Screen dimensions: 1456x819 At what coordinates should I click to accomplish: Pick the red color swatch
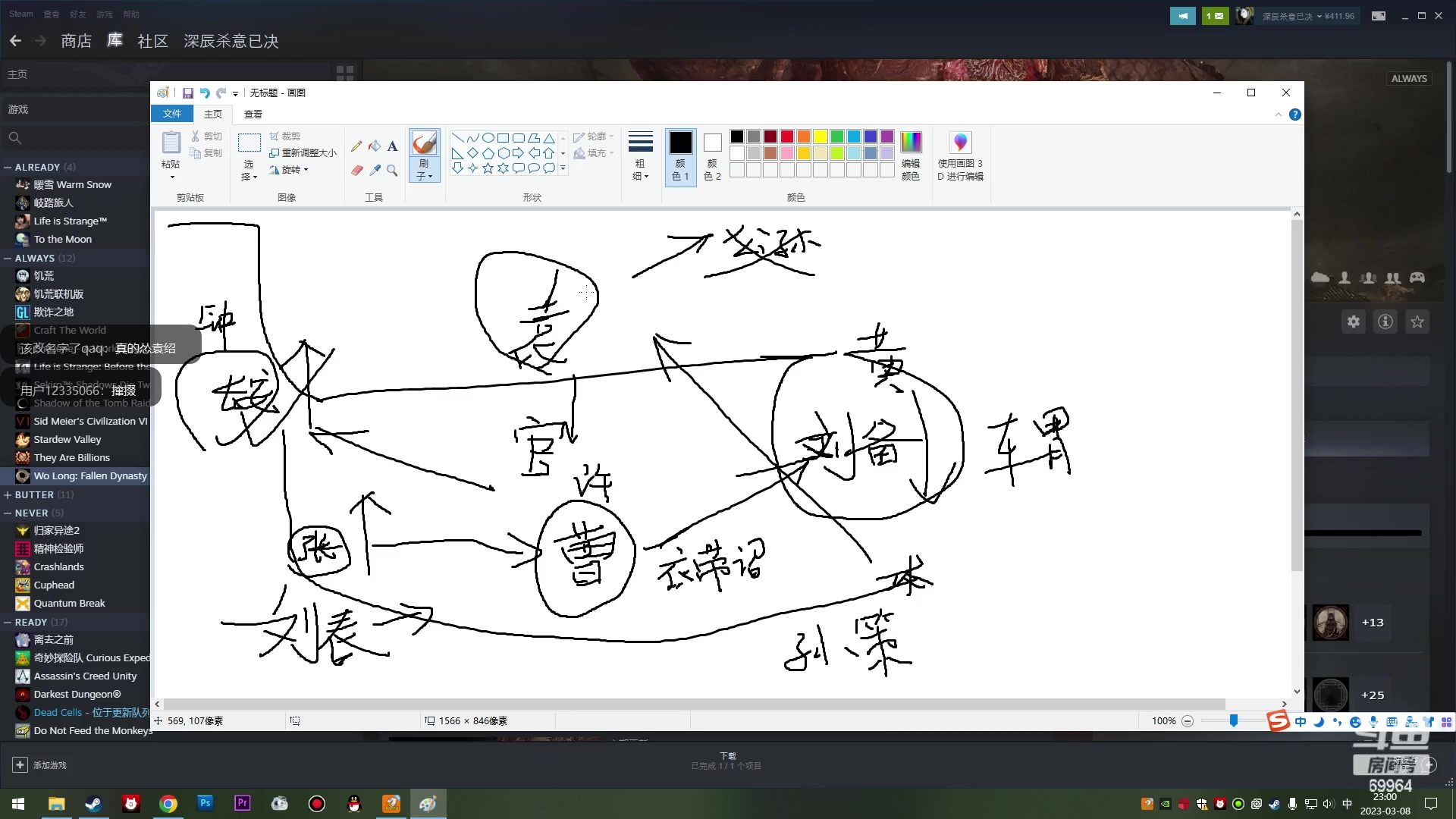[x=787, y=136]
